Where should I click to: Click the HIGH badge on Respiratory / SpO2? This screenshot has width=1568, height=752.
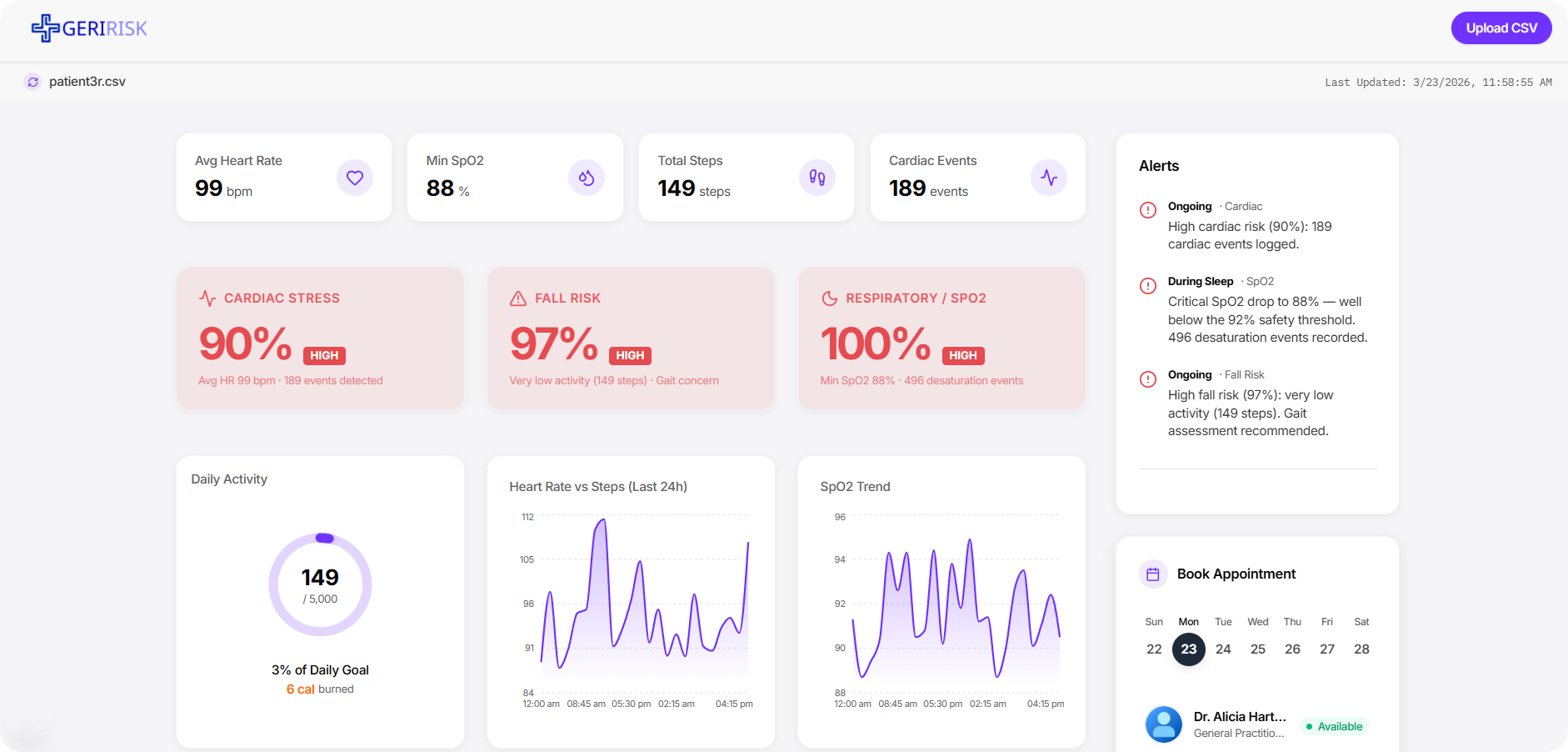(963, 355)
